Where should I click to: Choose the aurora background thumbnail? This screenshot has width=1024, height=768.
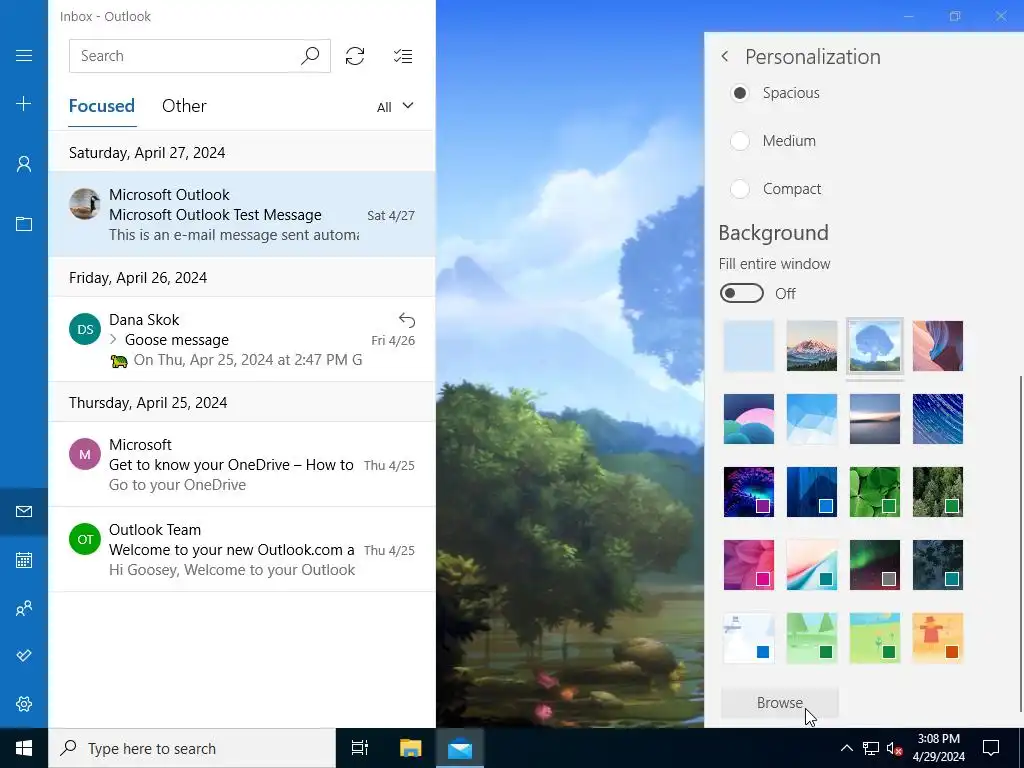pyautogui.click(x=875, y=566)
